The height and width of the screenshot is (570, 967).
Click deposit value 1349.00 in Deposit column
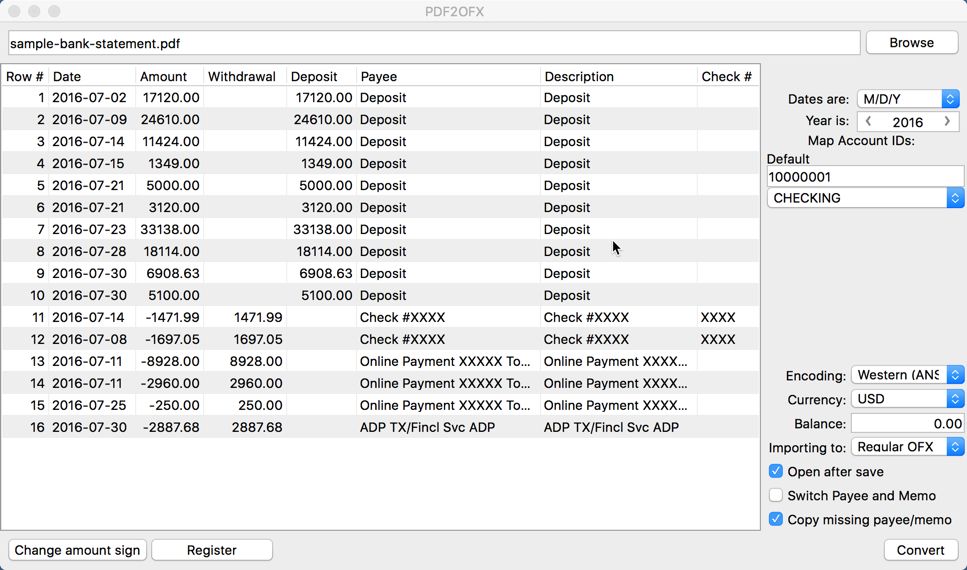(x=327, y=163)
